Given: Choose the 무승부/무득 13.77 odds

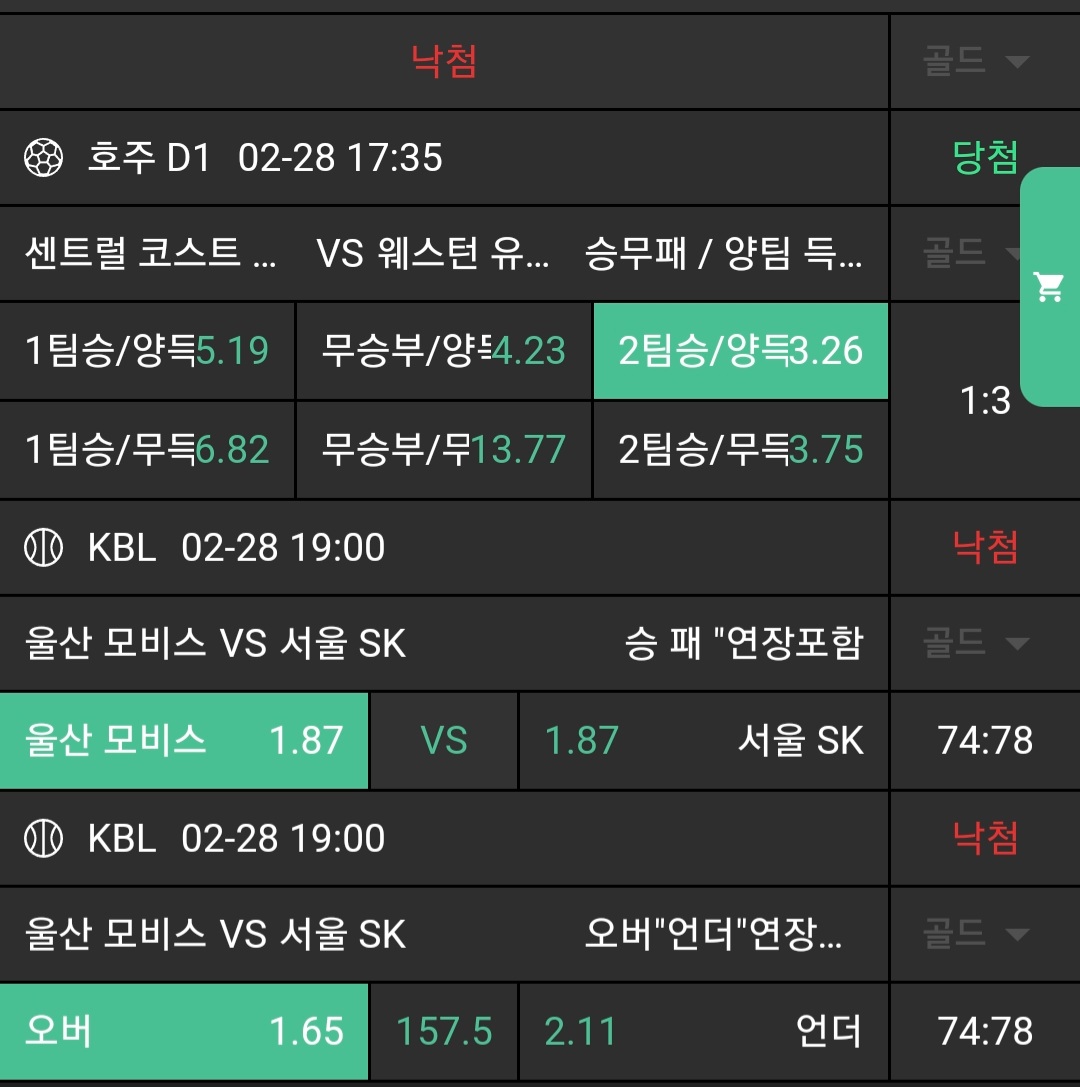Looking at the screenshot, I should click(x=444, y=449).
